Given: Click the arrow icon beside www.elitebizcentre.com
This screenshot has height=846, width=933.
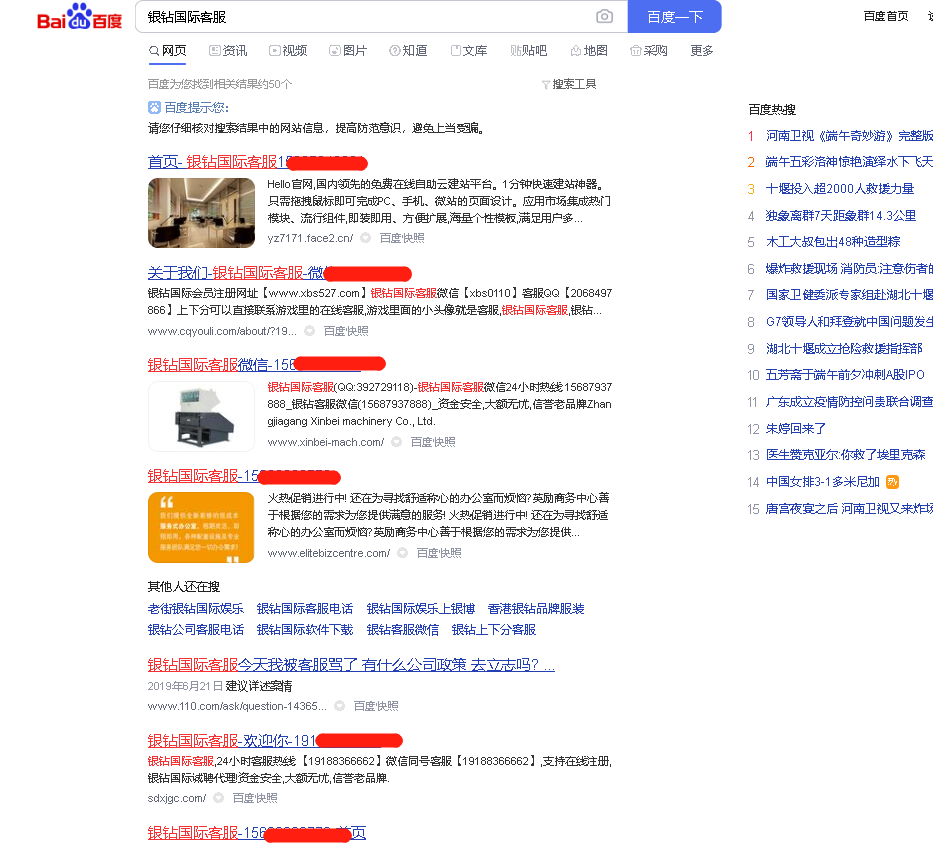Looking at the screenshot, I should (x=403, y=553).
